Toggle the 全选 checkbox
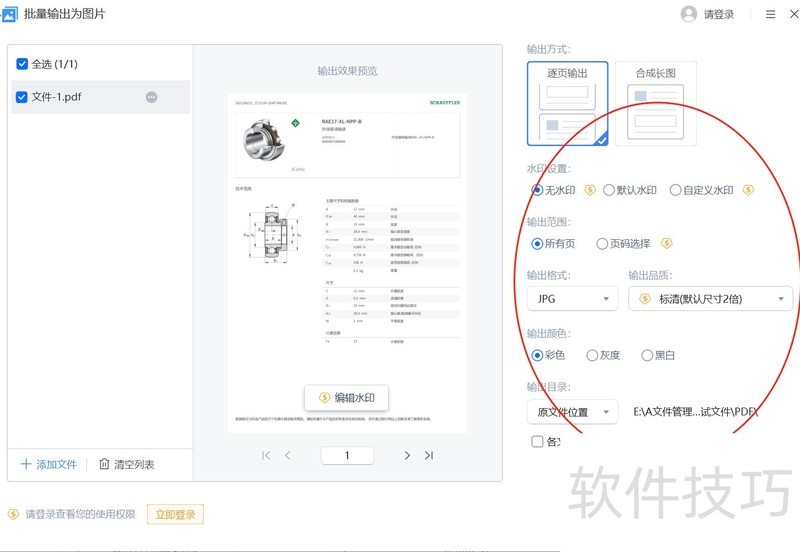Image resolution: width=800 pixels, height=552 pixels. [x=22, y=64]
